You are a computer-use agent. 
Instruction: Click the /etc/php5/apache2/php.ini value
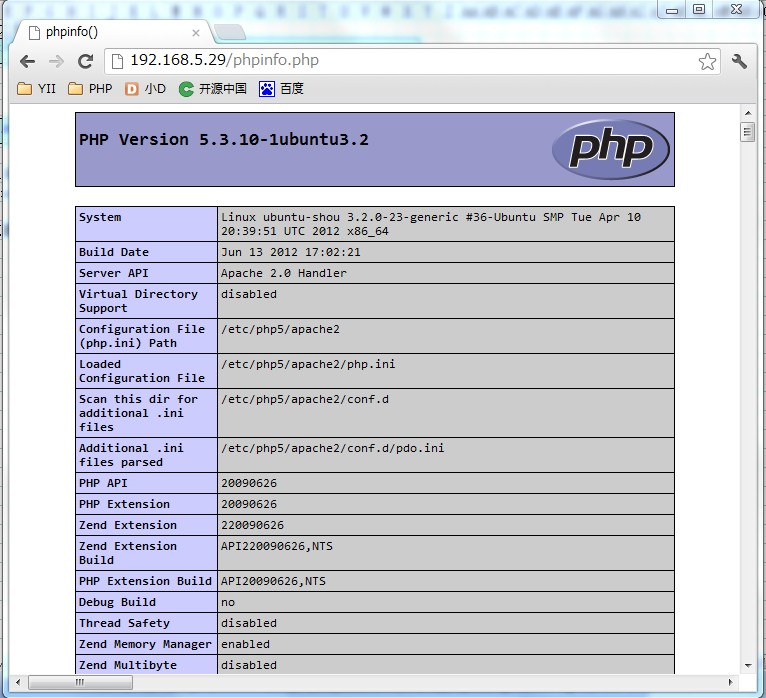click(x=308, y=364)
